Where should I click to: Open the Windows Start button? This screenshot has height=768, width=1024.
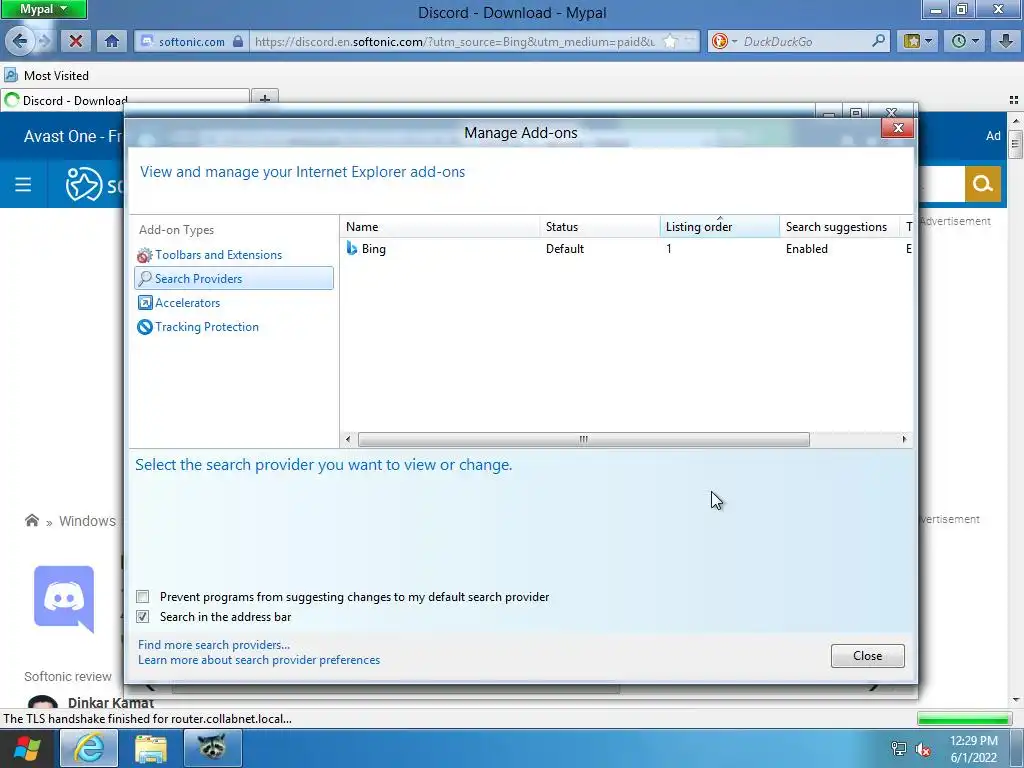[27, 748]
